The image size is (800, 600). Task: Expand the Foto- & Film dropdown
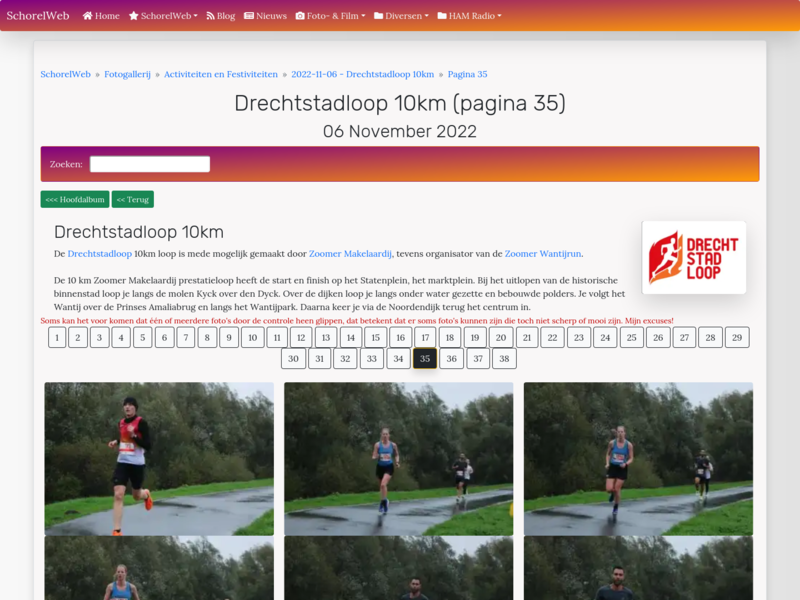pos(331,16)
